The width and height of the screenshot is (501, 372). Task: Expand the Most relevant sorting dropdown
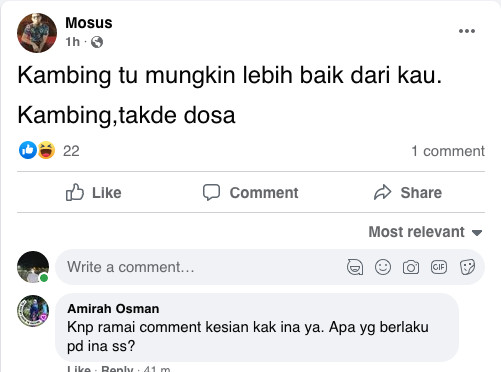(425, 232)
